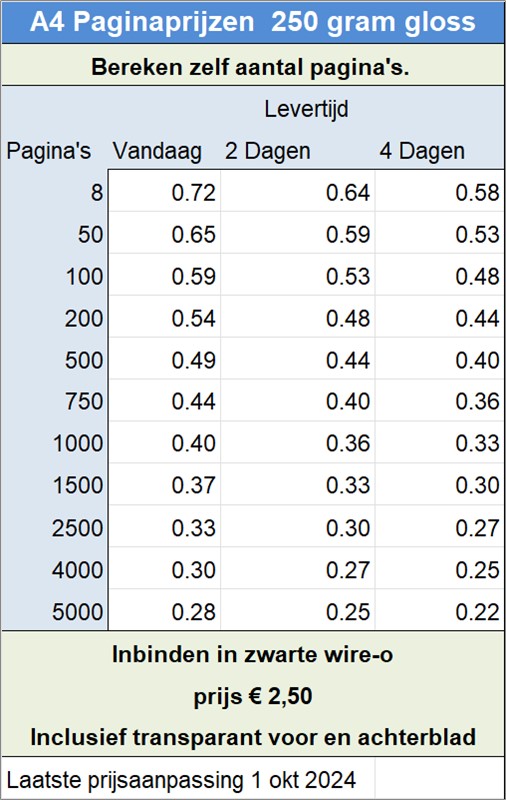Select the 0.22 price for 5000 pages
Screen dimensions: 506x800
pos(440,612)
